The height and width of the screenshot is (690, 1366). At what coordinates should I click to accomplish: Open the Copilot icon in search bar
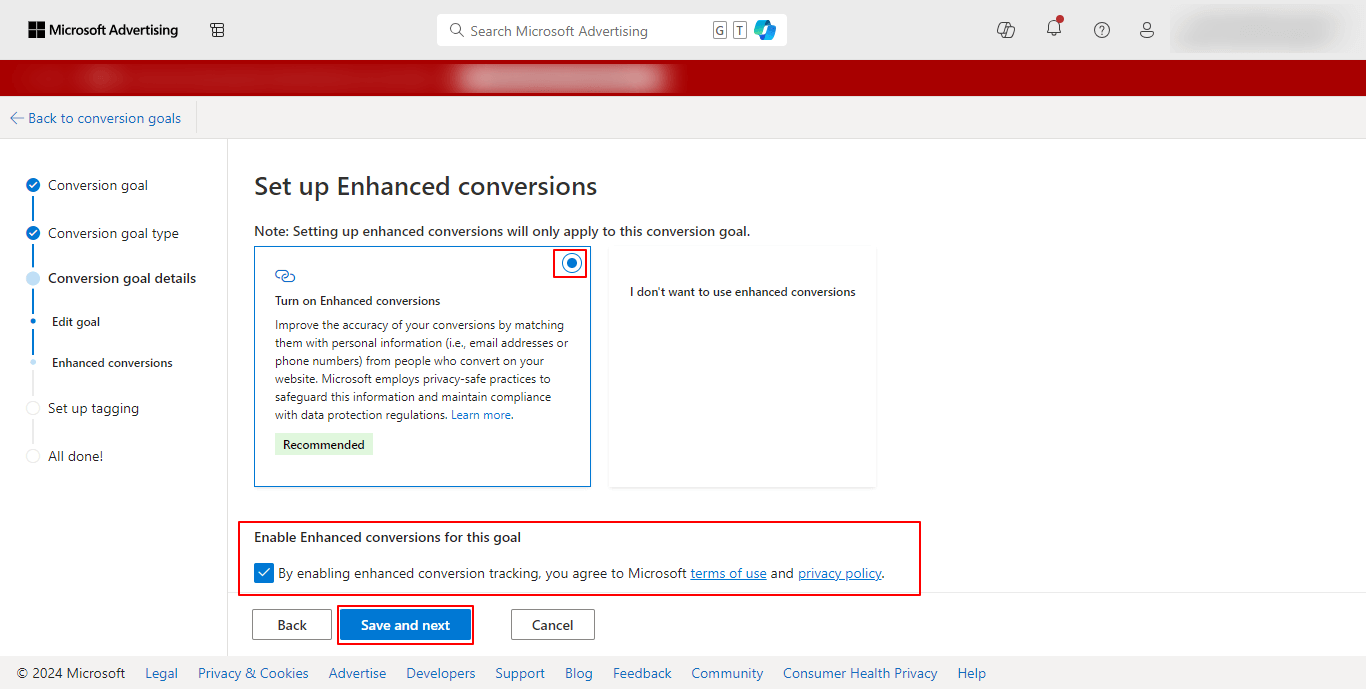tap(765, 30)
